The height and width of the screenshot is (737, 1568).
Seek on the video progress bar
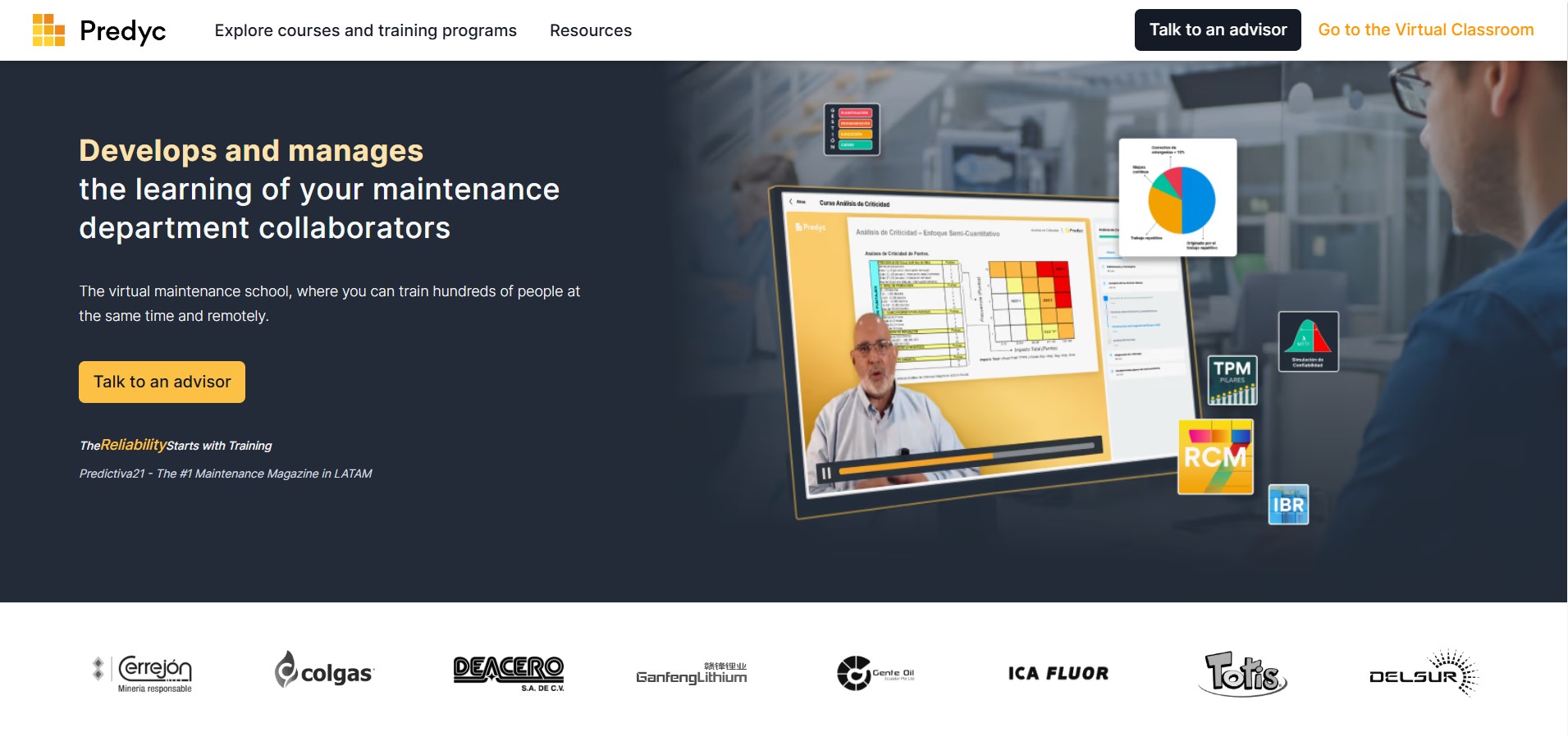968,458
